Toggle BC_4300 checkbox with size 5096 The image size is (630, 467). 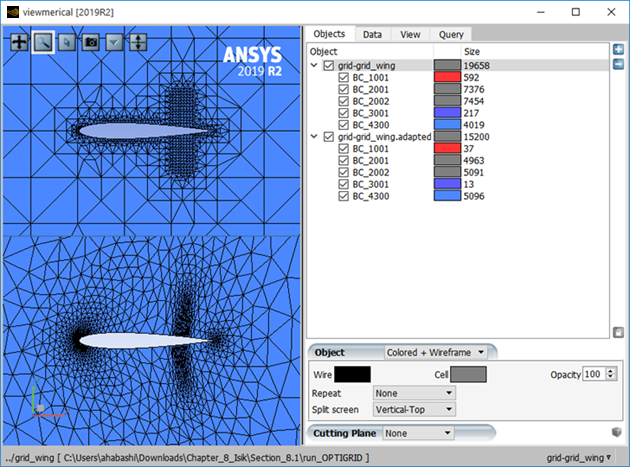(344, 196)
